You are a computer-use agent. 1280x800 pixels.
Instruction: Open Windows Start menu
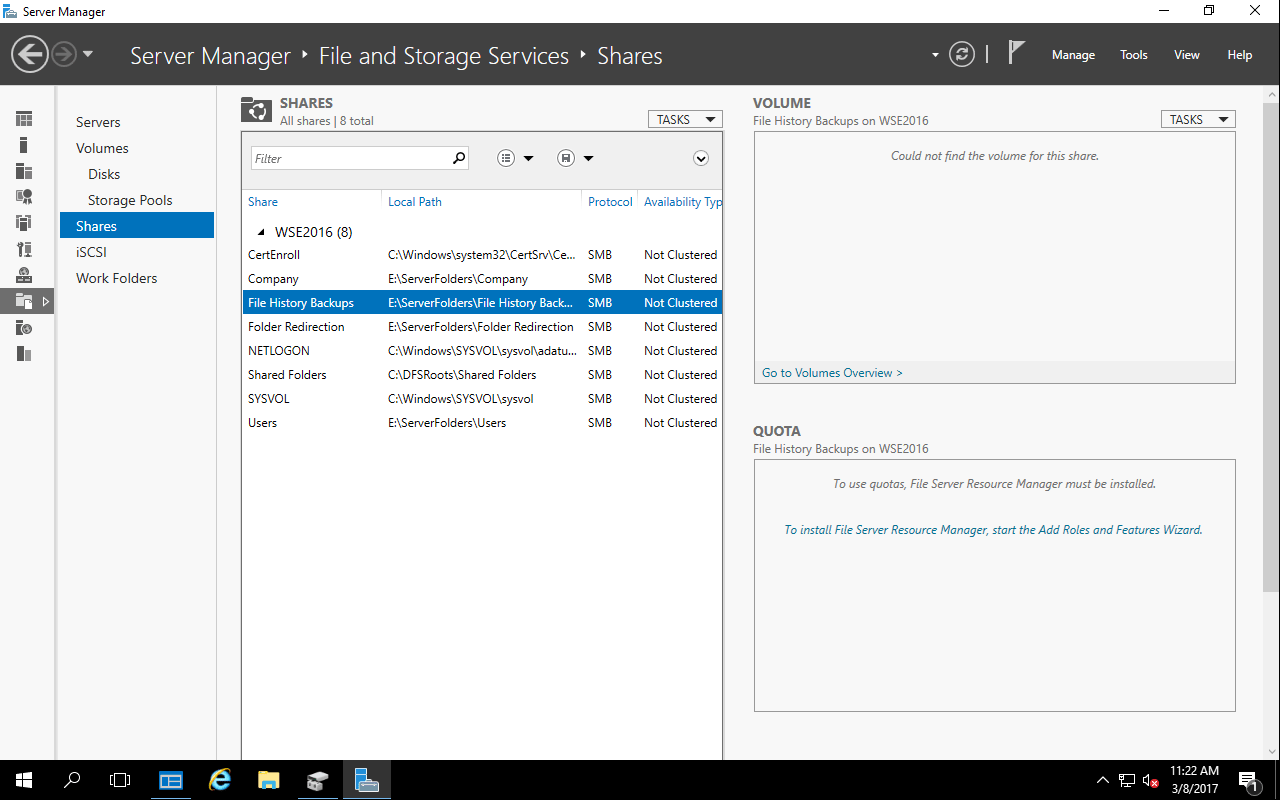(24, 780)
